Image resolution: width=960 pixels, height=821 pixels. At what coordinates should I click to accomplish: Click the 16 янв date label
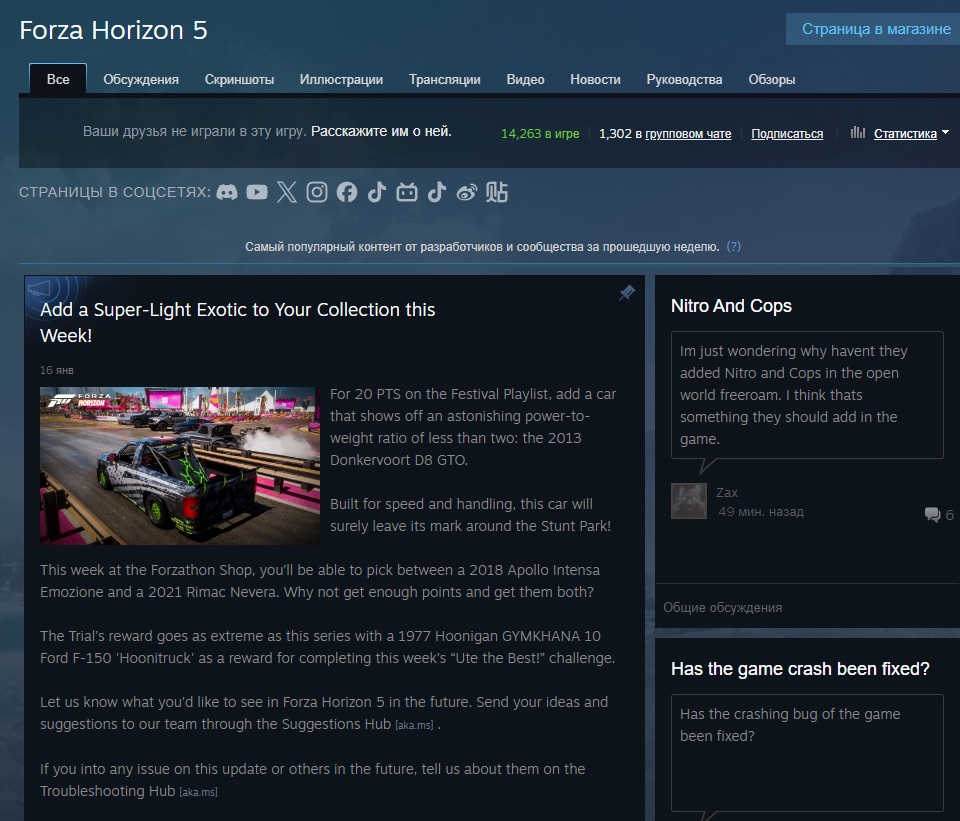[57, 370]
